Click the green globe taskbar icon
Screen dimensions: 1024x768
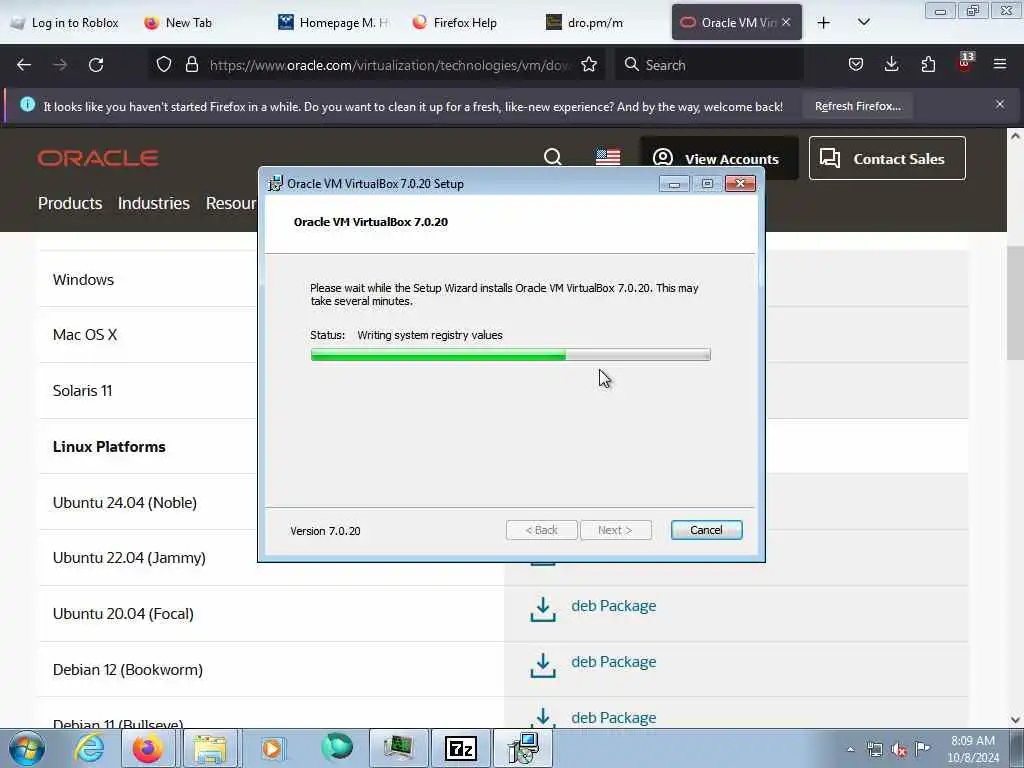[337, 747]
